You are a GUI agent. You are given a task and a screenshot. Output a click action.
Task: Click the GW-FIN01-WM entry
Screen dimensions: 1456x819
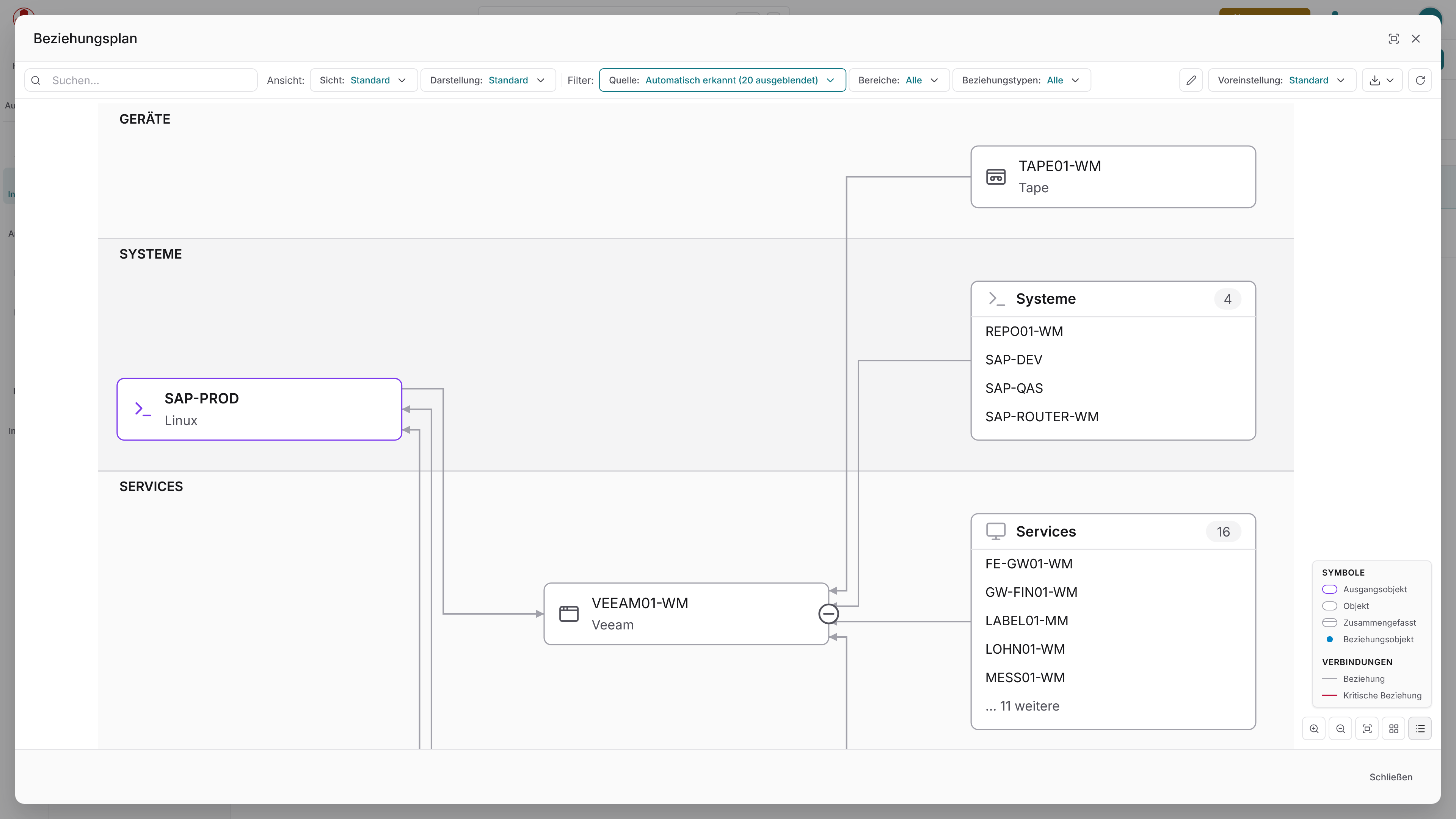pyautogui.click(x=1031, y=592)
